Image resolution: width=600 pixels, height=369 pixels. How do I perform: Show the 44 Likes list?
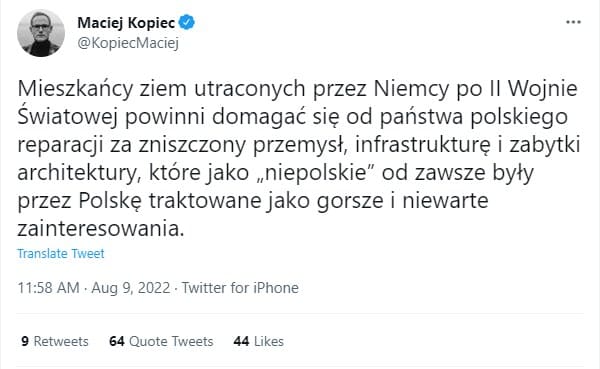[259, 341]
